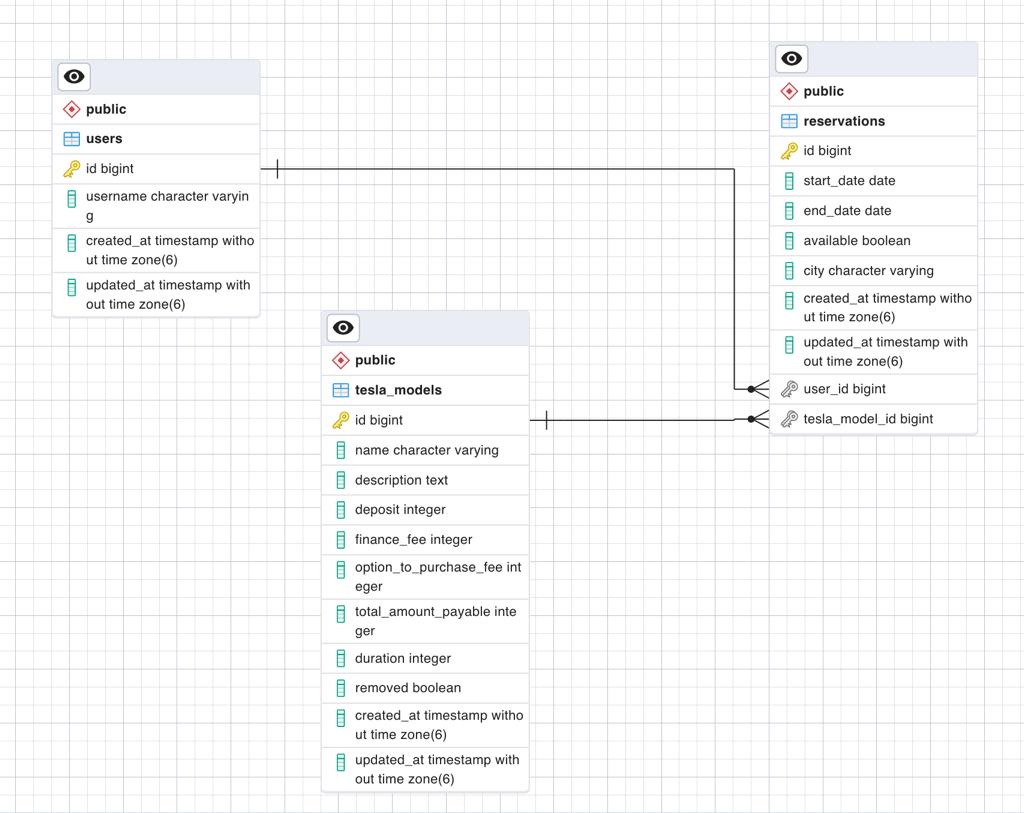
Task: Select 'username character varying' row
Action: point(156,206)
